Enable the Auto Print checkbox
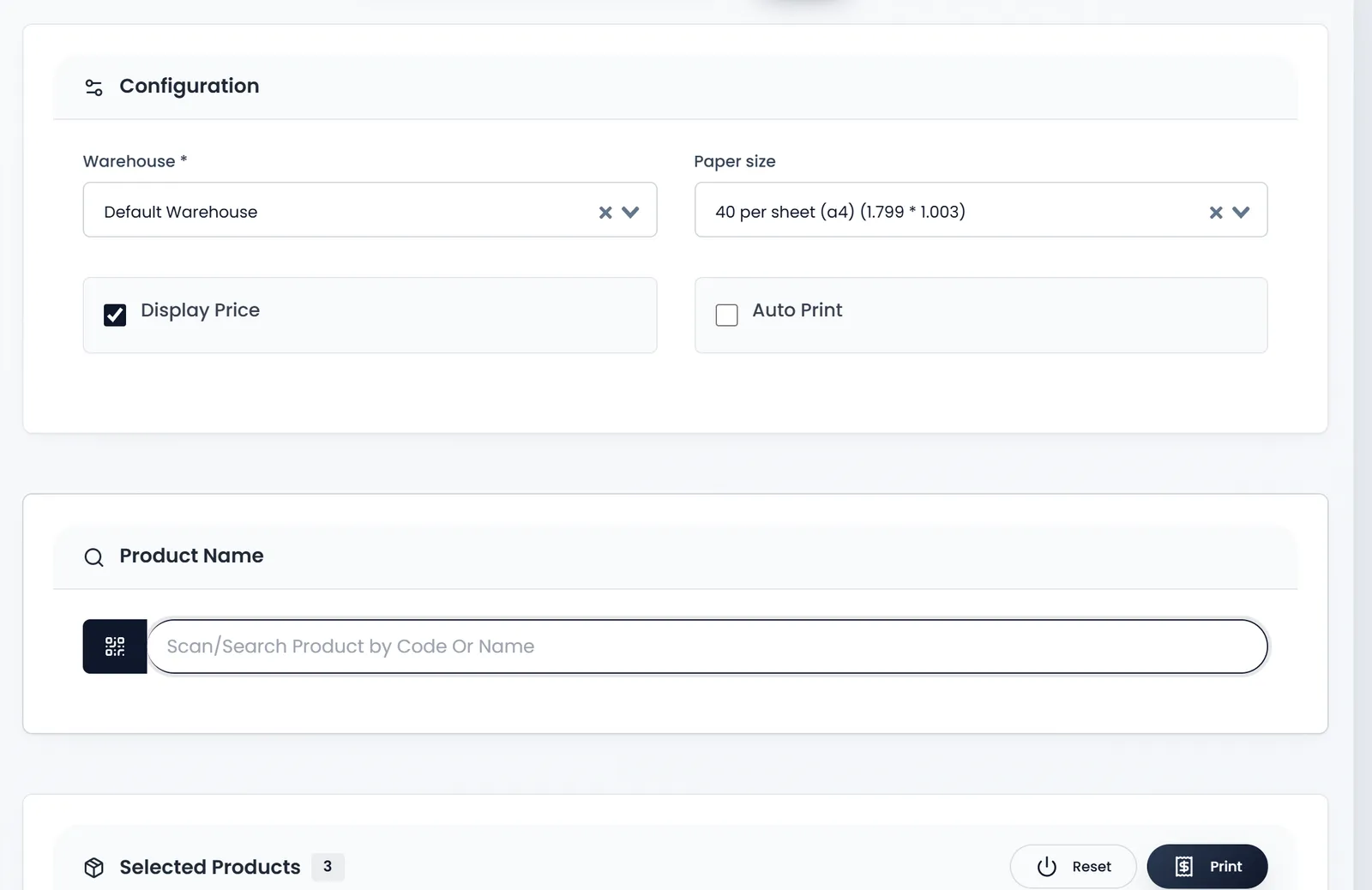Screen dimensions: 1372x890 (726, 315)
